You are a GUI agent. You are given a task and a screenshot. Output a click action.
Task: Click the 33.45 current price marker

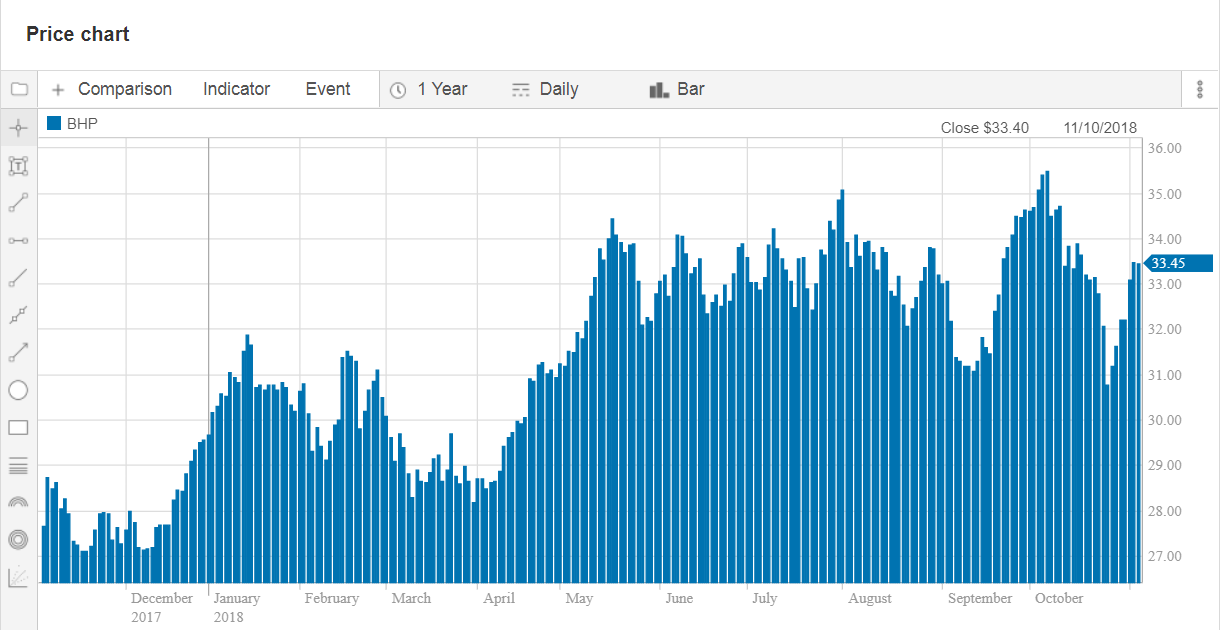click(x=1166, y=264)
